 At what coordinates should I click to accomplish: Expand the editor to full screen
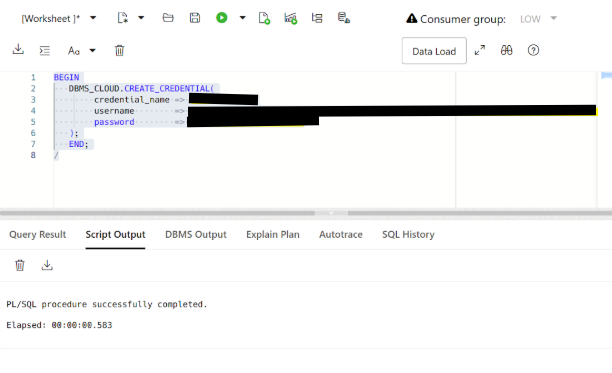click(x=480, y=50)
